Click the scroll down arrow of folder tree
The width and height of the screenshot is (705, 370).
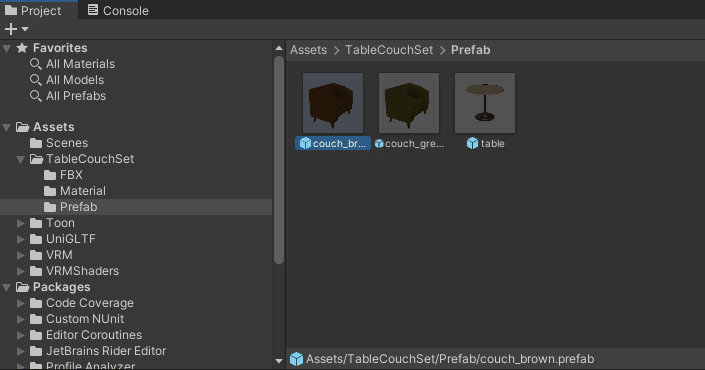click(279, 361)
